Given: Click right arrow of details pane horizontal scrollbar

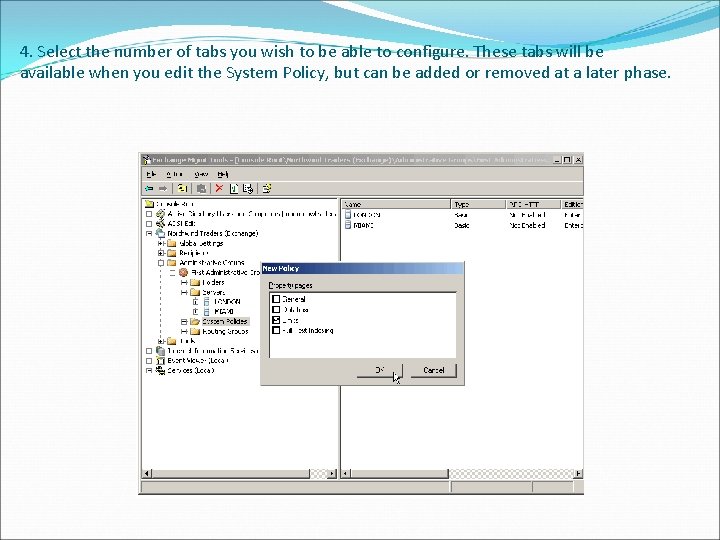Looking at the screenshot, I should click(578, 473).
